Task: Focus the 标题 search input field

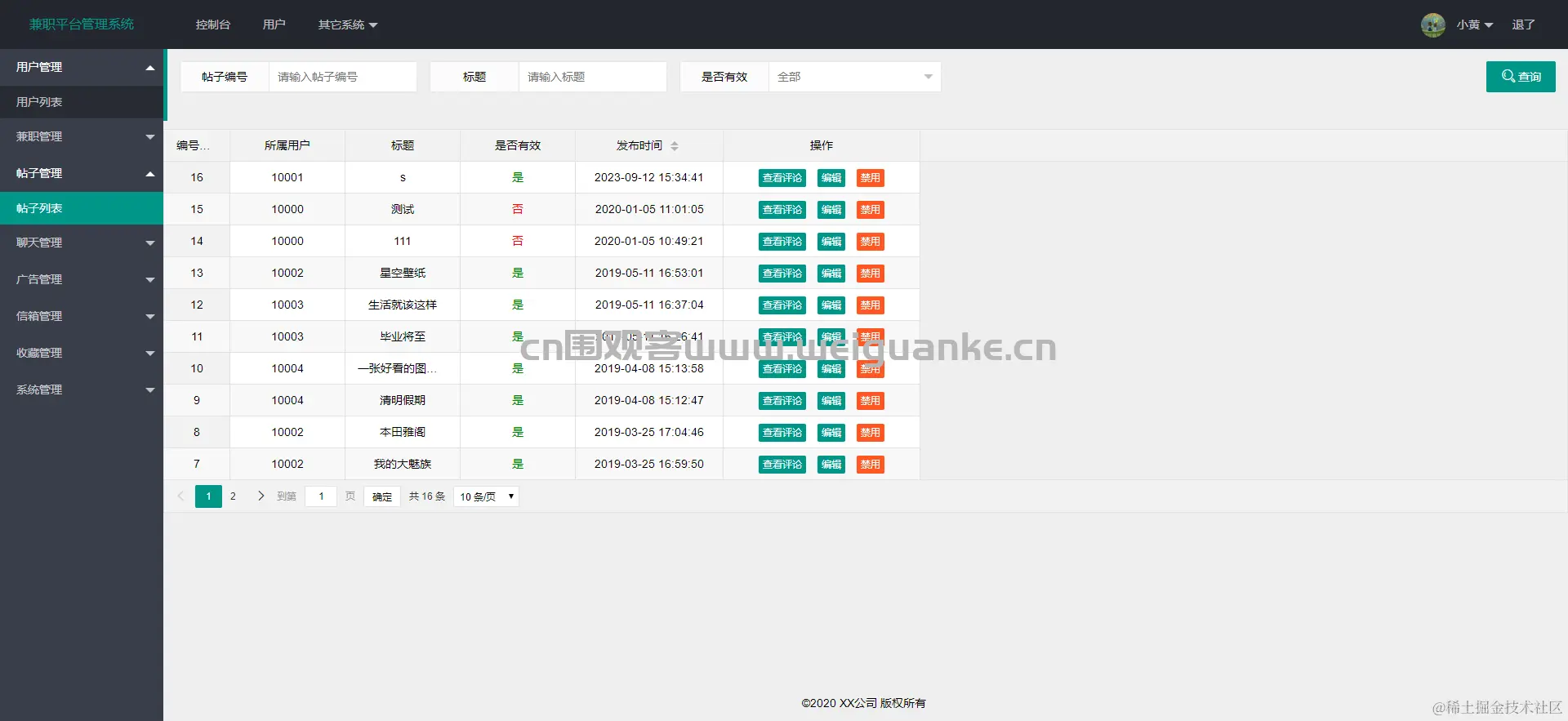Action: click(x=593, y=77)
